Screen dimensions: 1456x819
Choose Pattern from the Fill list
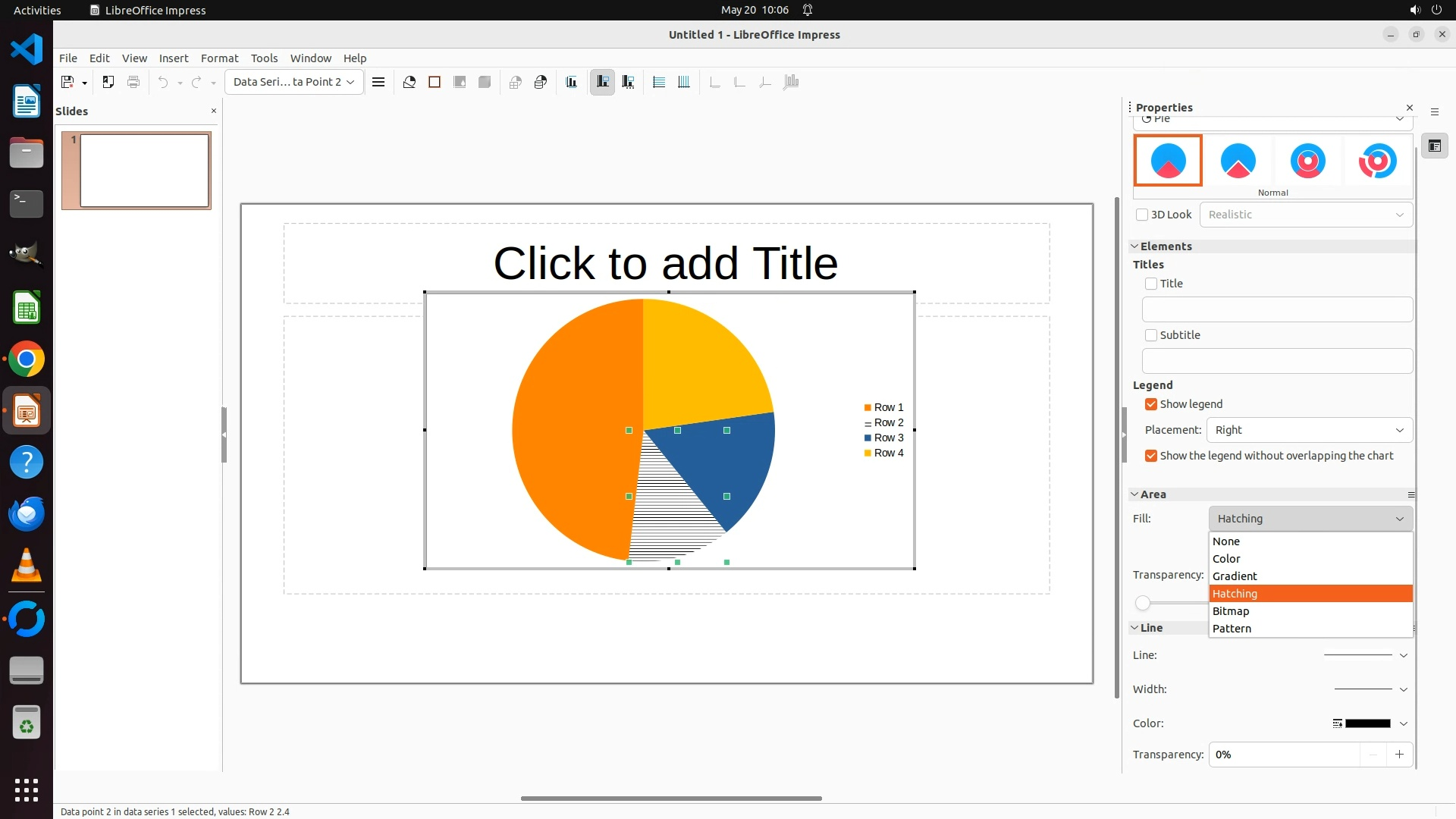coord(1232,629)
